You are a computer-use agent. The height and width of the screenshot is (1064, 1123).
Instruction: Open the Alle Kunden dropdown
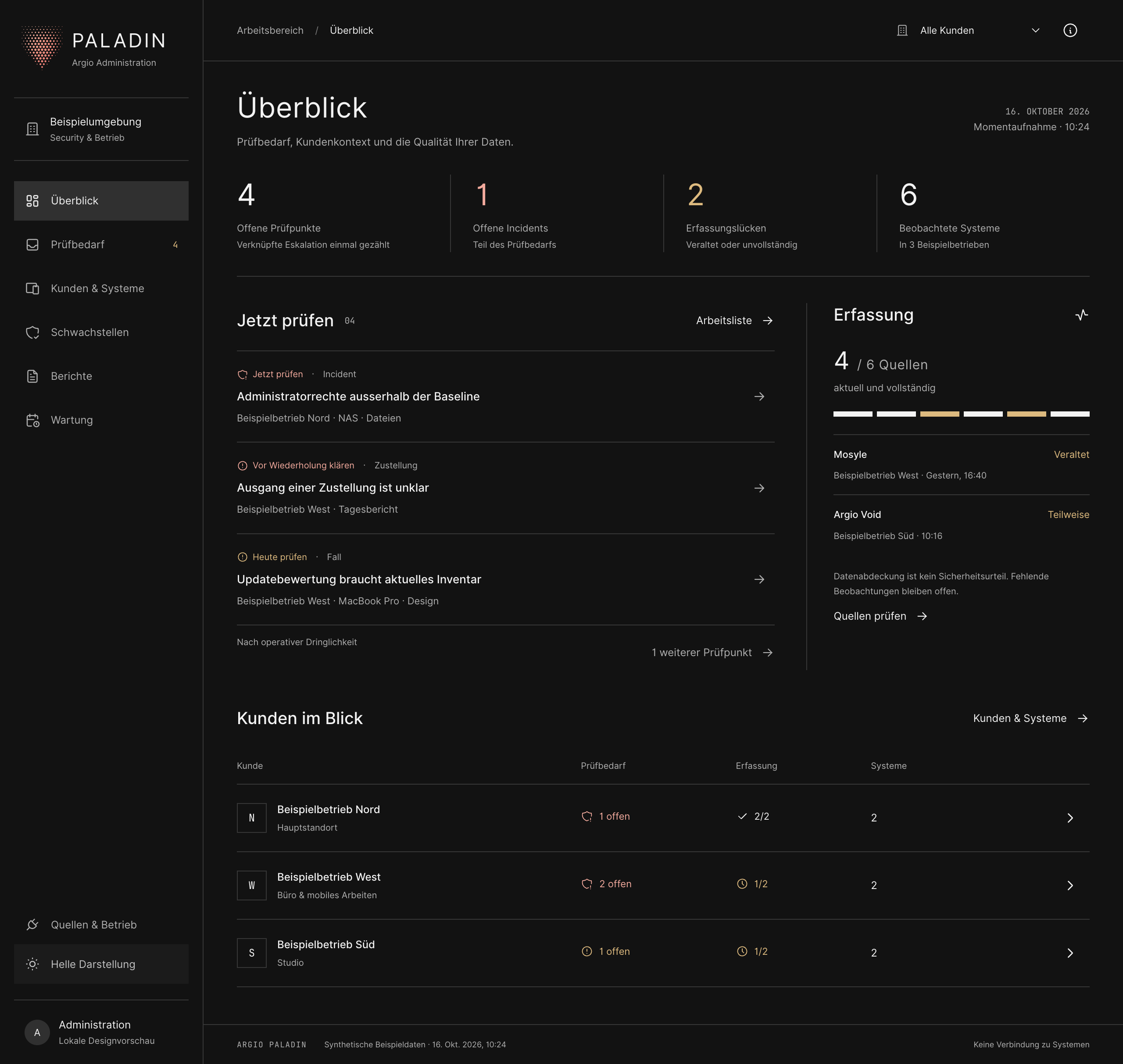tap(969, 31)
